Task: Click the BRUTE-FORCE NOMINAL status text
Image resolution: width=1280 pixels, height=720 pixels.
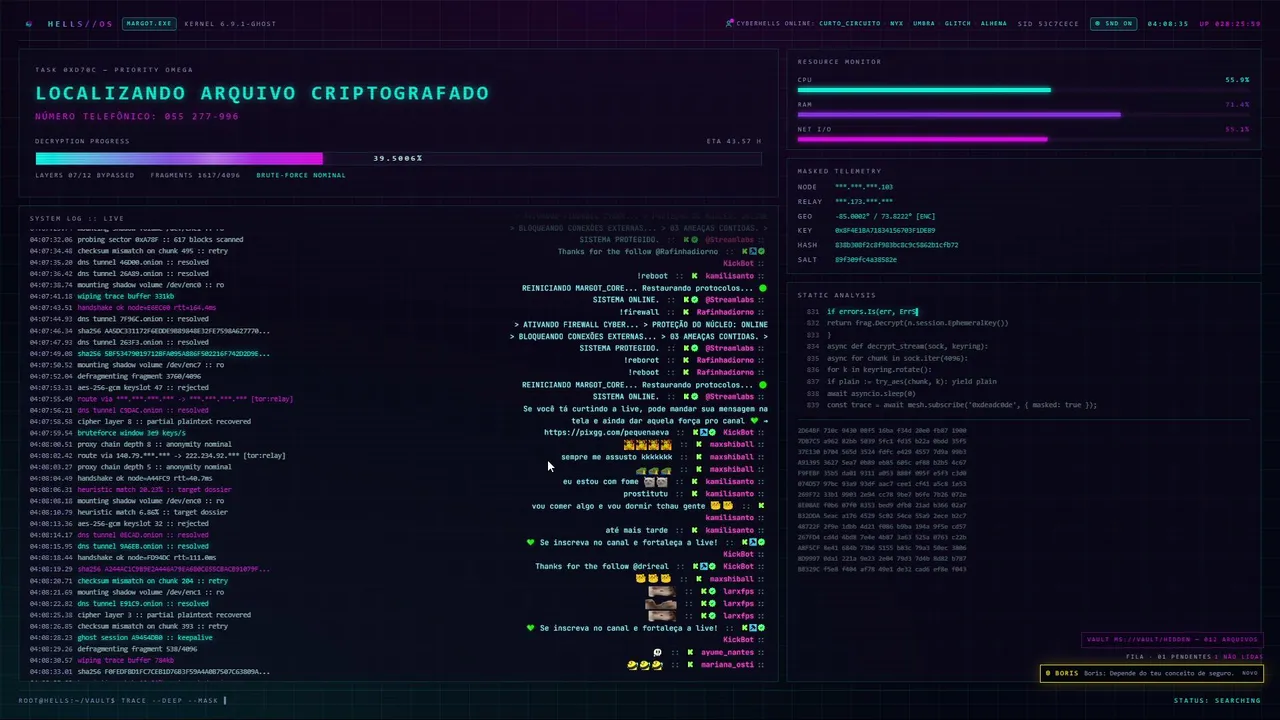Action: [301, 175]
